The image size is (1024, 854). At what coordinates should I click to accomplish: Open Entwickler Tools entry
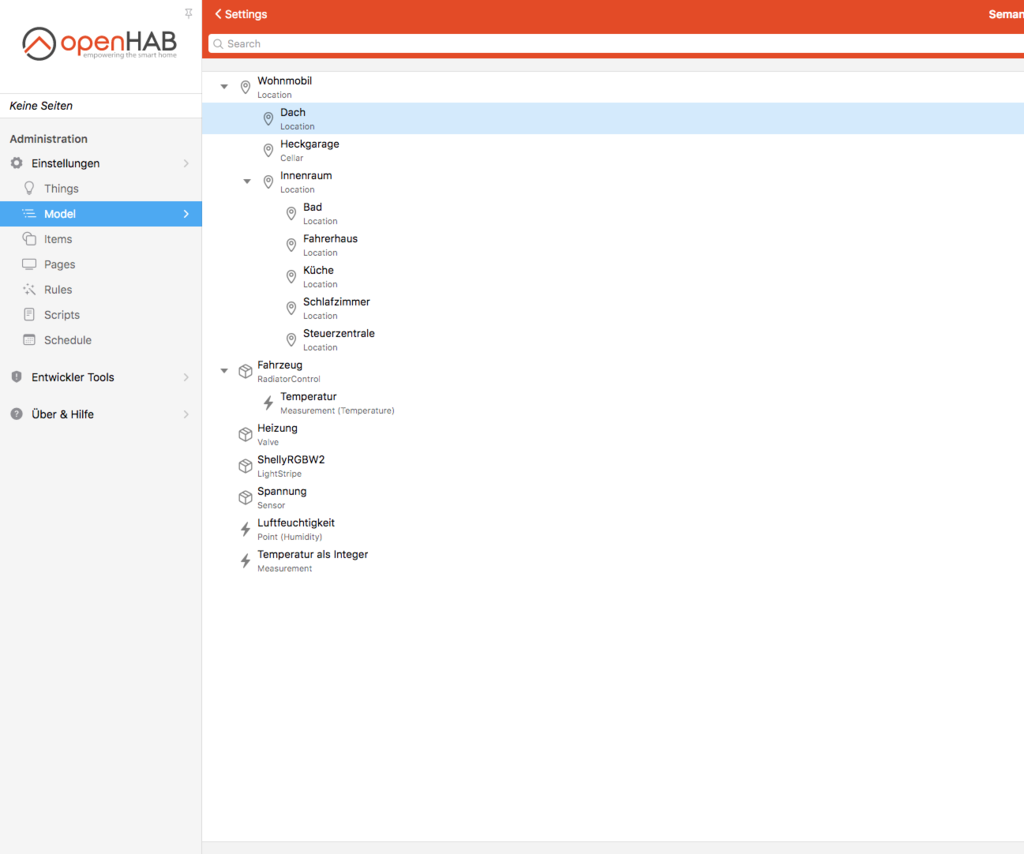pyautogui.click(x=101, y=377)
